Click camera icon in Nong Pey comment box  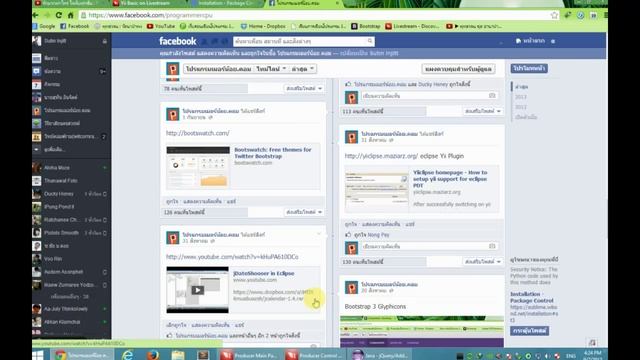492,246
